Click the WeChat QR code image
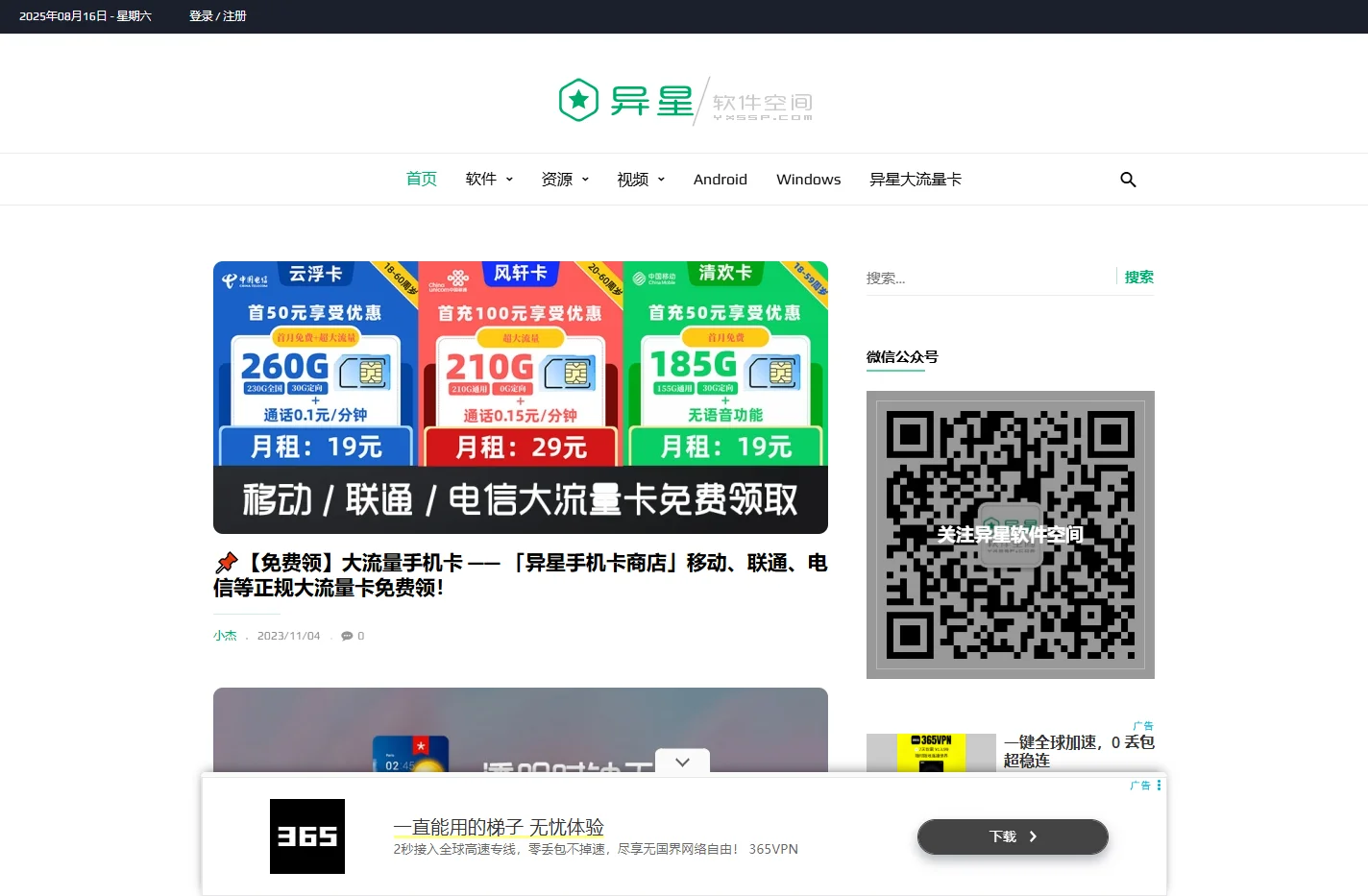Viewport: 1368px width, 896px height. click(1011, 535)
